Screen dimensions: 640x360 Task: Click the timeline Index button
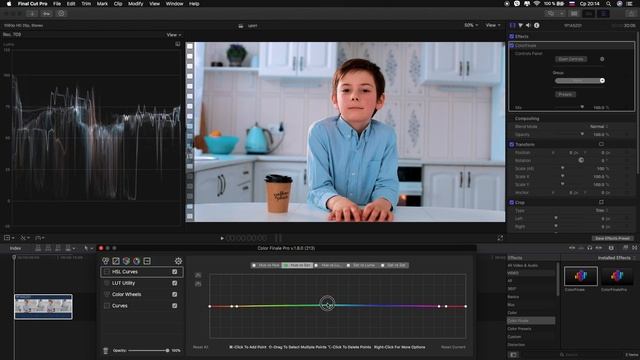pos(16,248)
